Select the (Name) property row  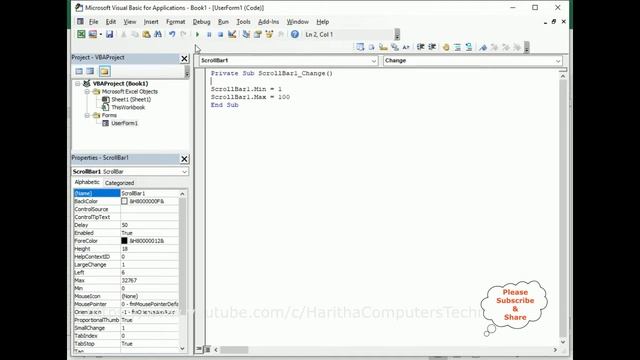[x=126, y=193]
